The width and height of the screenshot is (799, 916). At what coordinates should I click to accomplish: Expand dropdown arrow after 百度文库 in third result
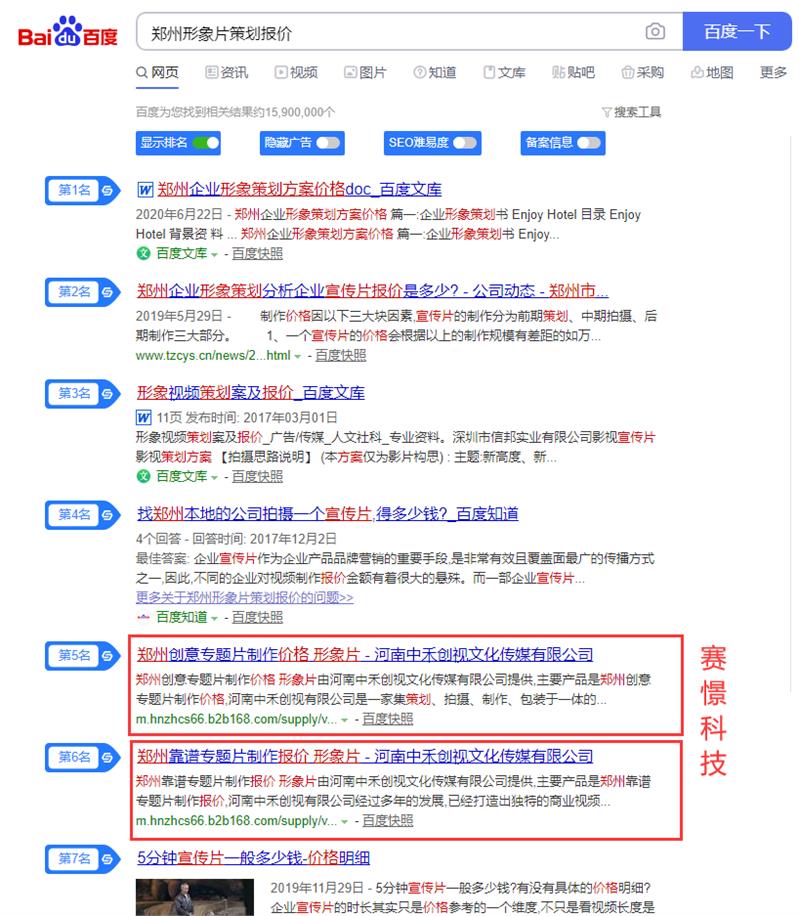(x=214, y=477)
